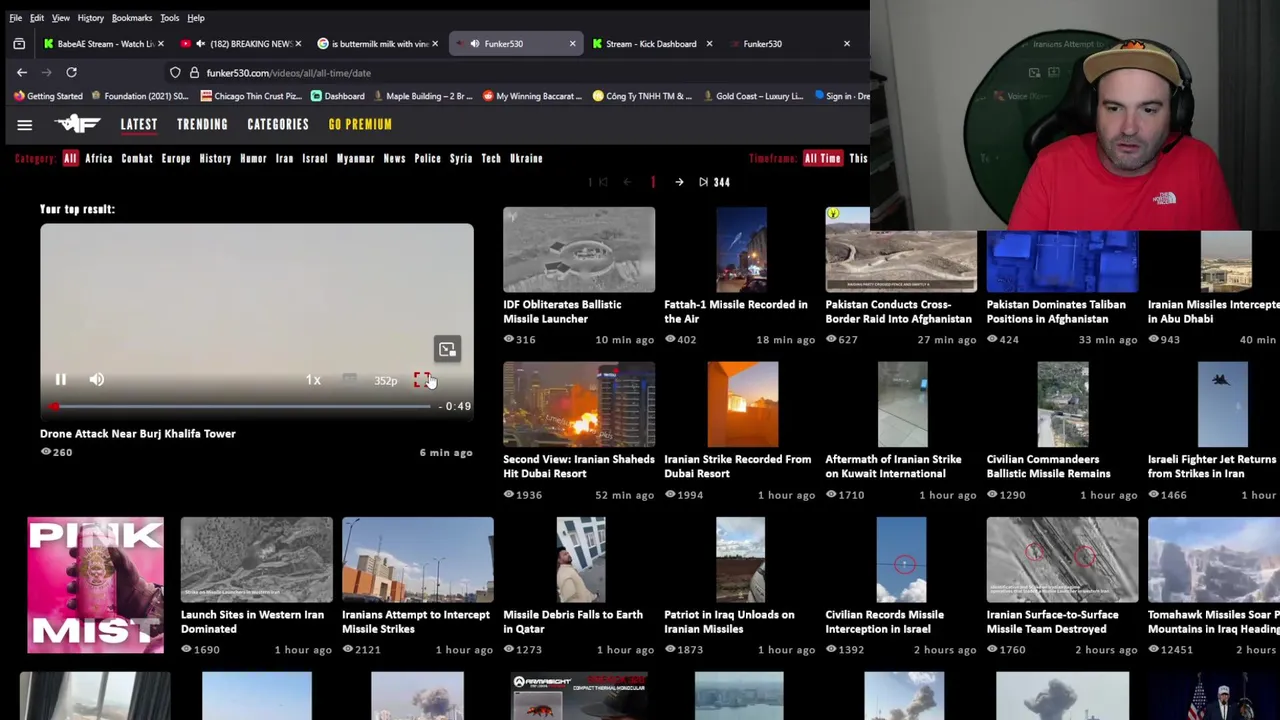Open Patriot in Iraq Unloads thumbnail
The height and width of the screenshot is (720, 1280).
point(740,560)
